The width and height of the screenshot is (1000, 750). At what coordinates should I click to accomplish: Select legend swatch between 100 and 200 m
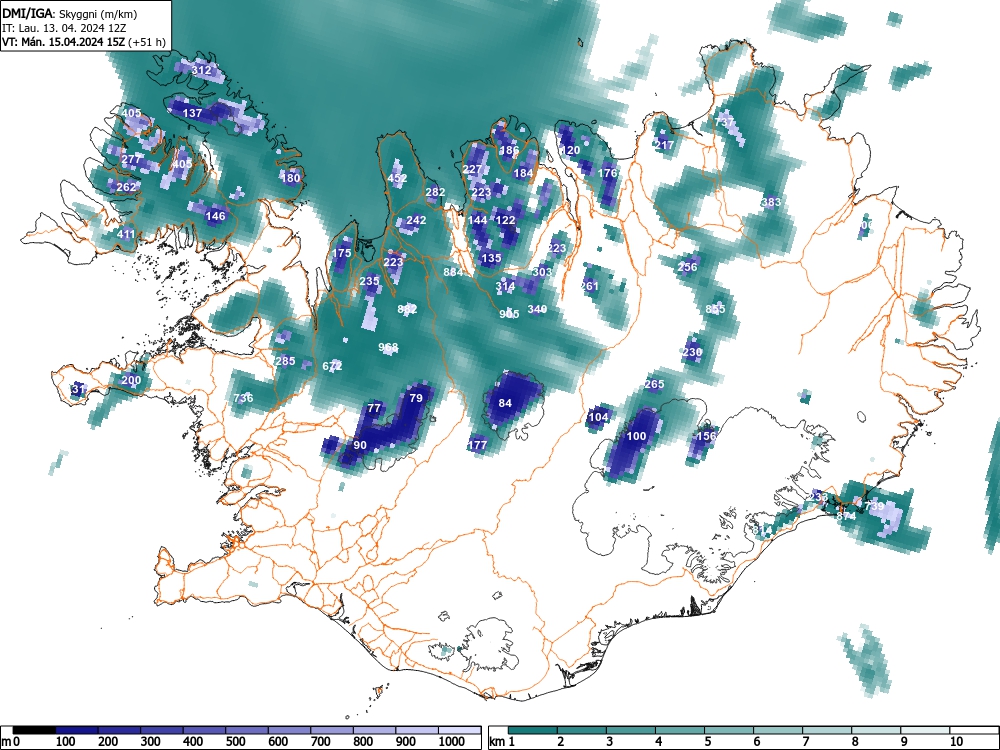77,730
